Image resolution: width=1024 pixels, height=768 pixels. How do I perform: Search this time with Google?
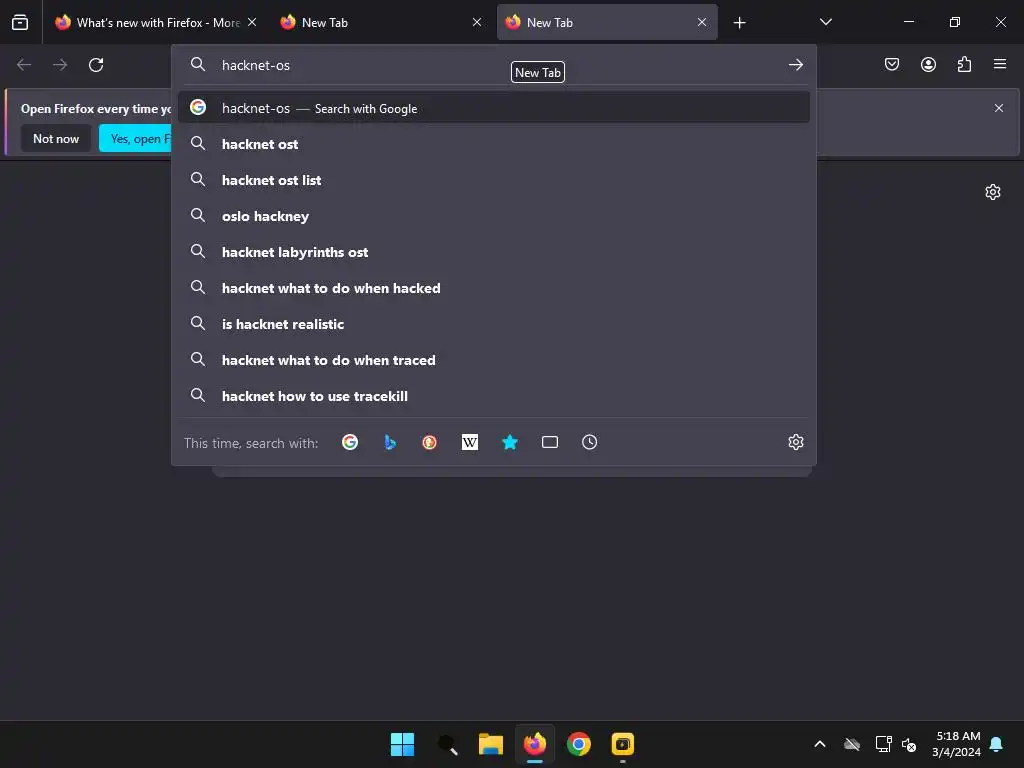click(x=350, y=442)
